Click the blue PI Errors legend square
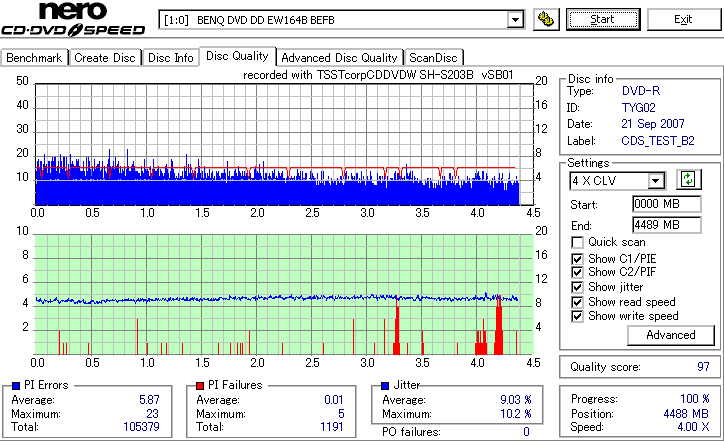This screenshot has width=724, height=441. 16,386
